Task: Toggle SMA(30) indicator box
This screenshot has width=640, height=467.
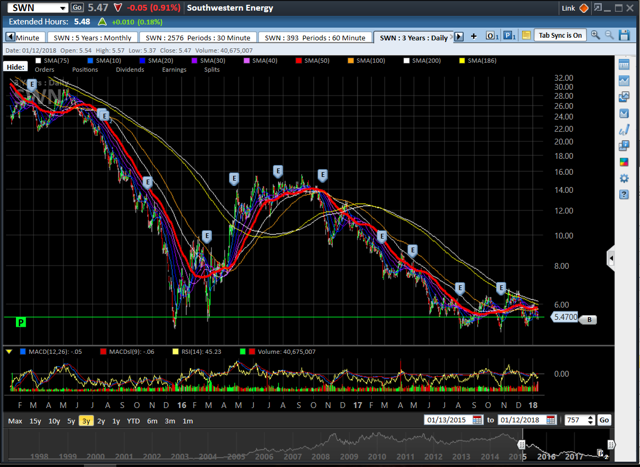Action: (195, 60)
